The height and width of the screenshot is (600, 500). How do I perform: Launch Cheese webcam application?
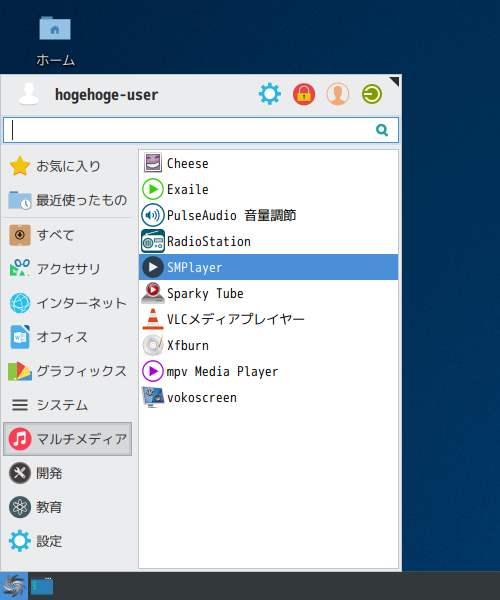(x=268, y=163)
